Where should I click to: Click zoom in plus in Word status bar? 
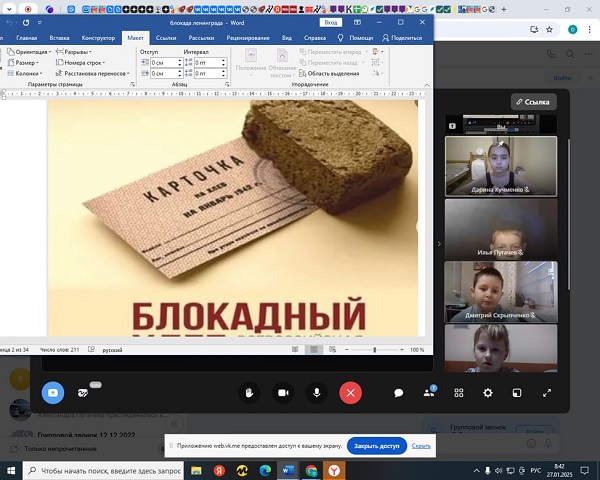402,349
